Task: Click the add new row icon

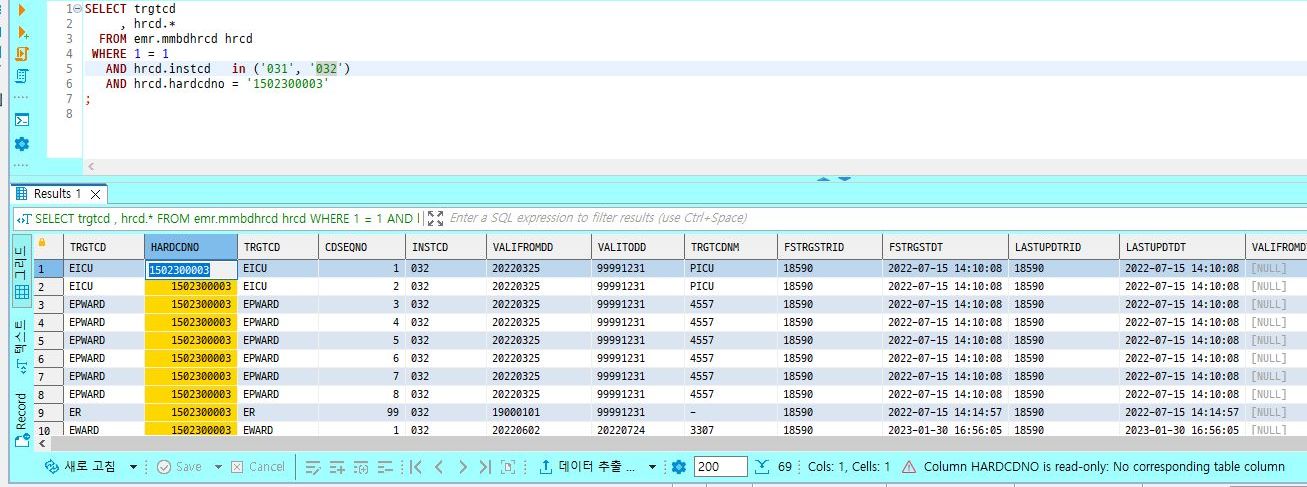Action: tap(337, 467)
